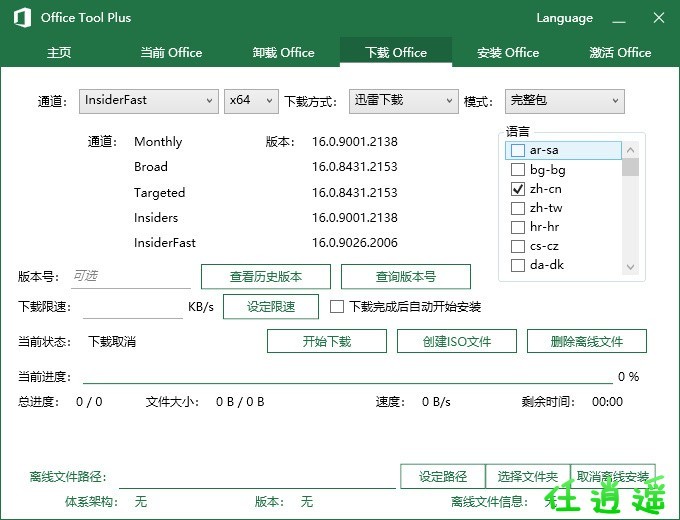Switch to the 激活 Office tab
This screenshot has height=520, width=680.
click(620, 52)
